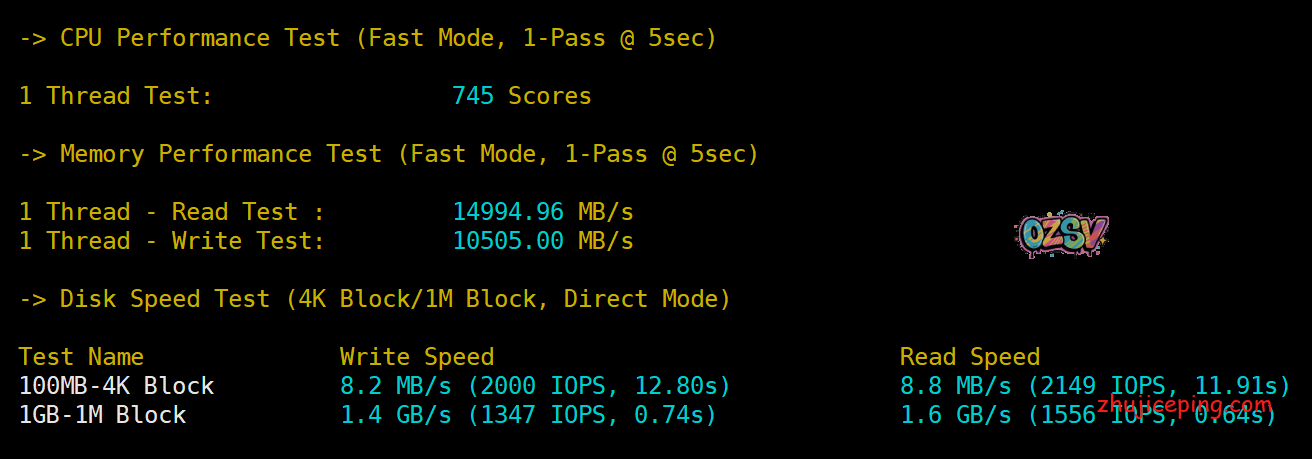Click the "Write Speed" column header
The width and height of the screenshot is (1312, 459).
point(417,357)
